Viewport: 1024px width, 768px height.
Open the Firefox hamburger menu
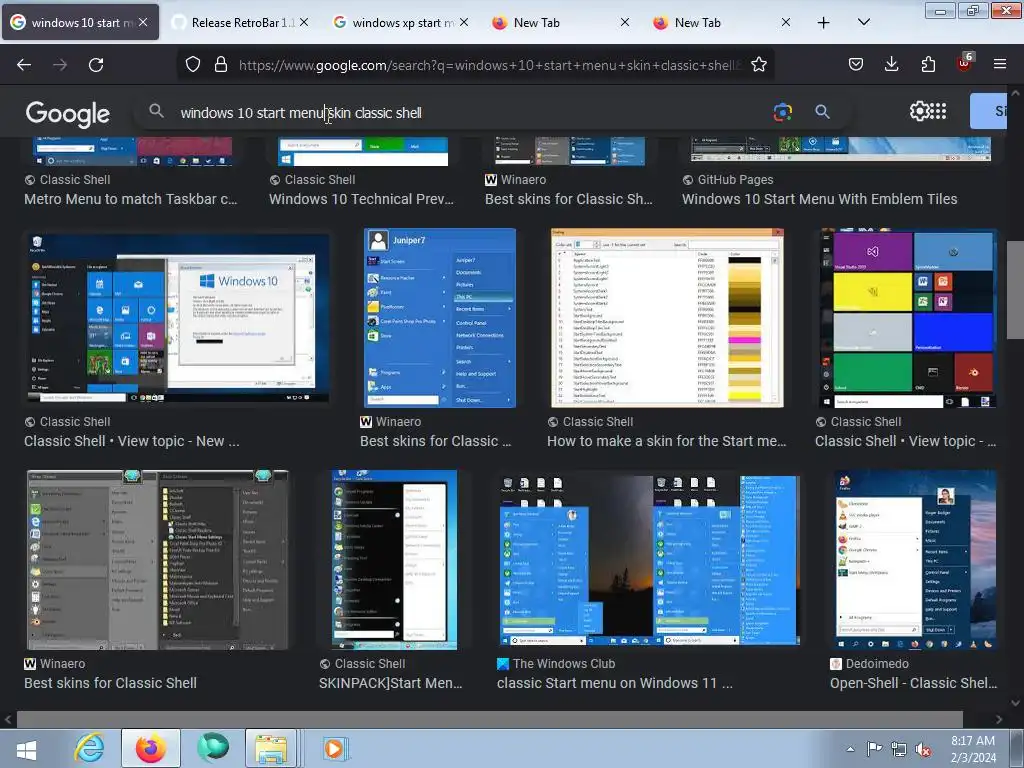(1000, 64)
